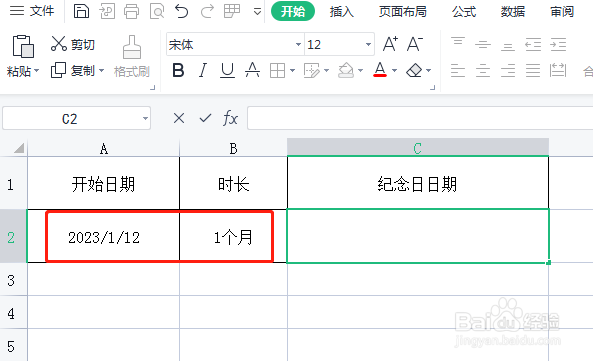Decrease the indent level
This screenshot has height=361, width=593.
click(x=533, y=45)
